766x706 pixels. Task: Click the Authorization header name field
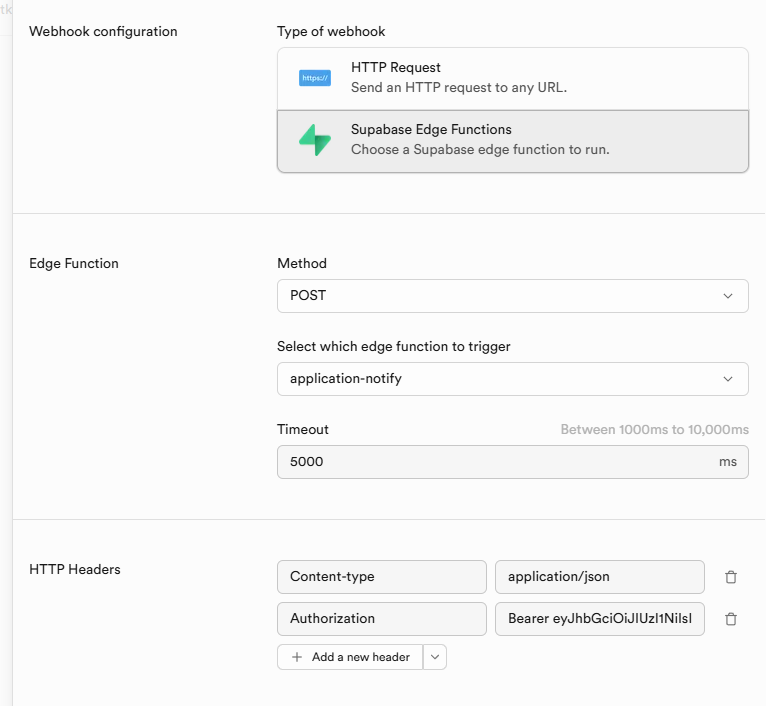[381, 619]
